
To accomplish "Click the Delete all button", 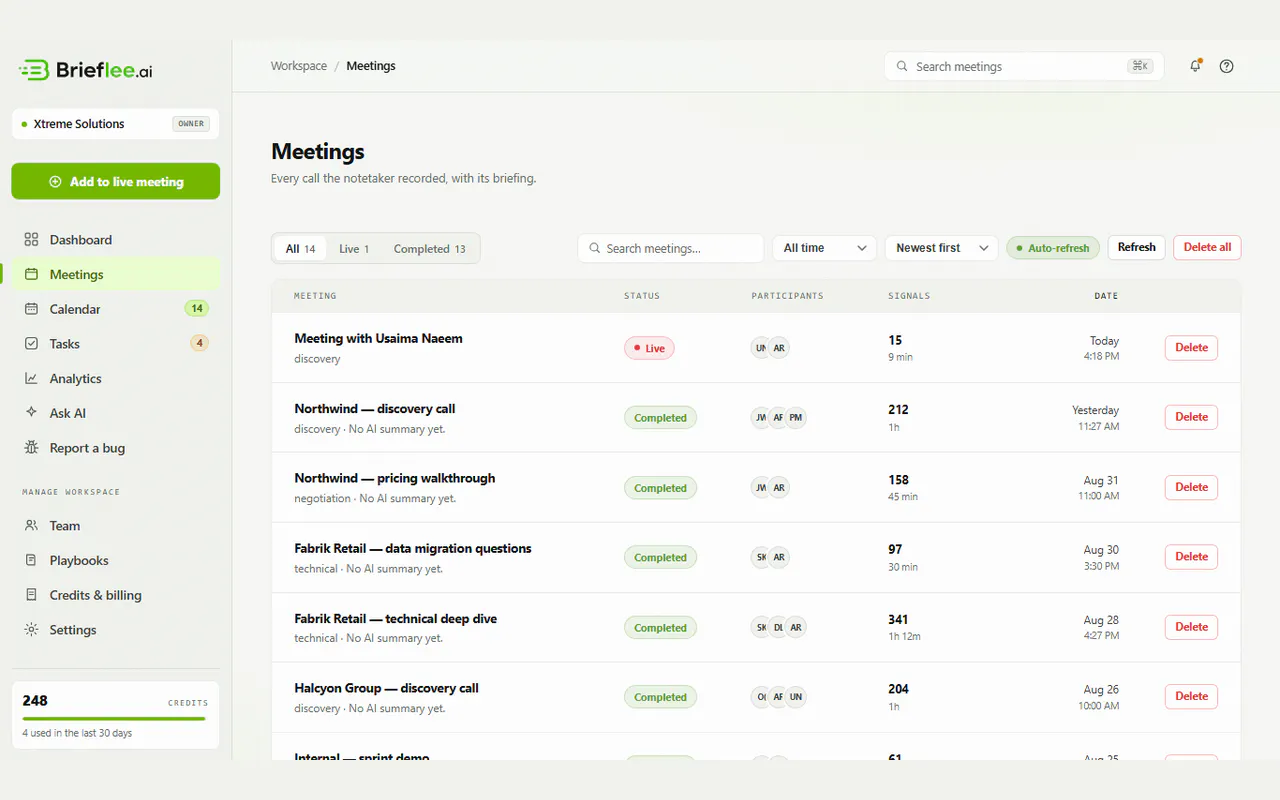I will [x=1207, y=247].
